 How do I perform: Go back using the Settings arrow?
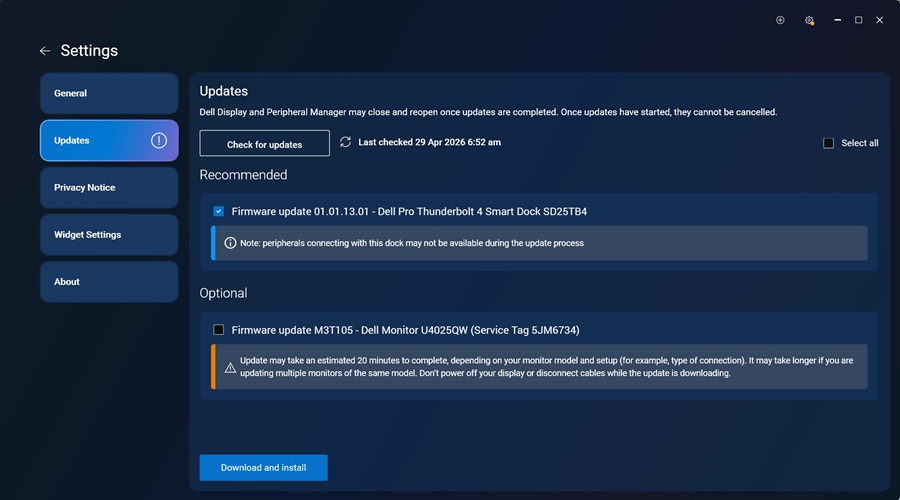(x=45, y=51)
